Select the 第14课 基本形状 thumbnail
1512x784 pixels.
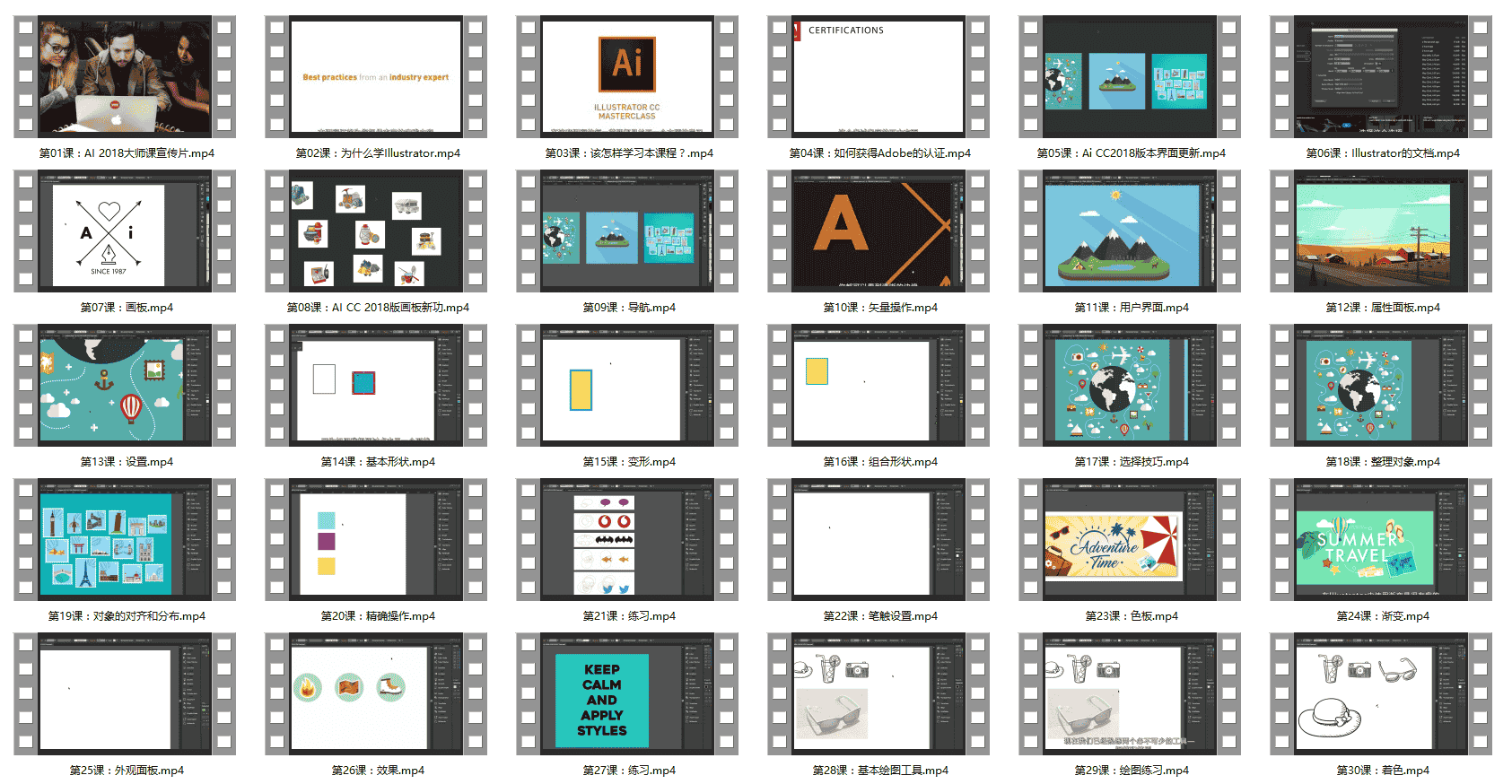pos(376,385)
